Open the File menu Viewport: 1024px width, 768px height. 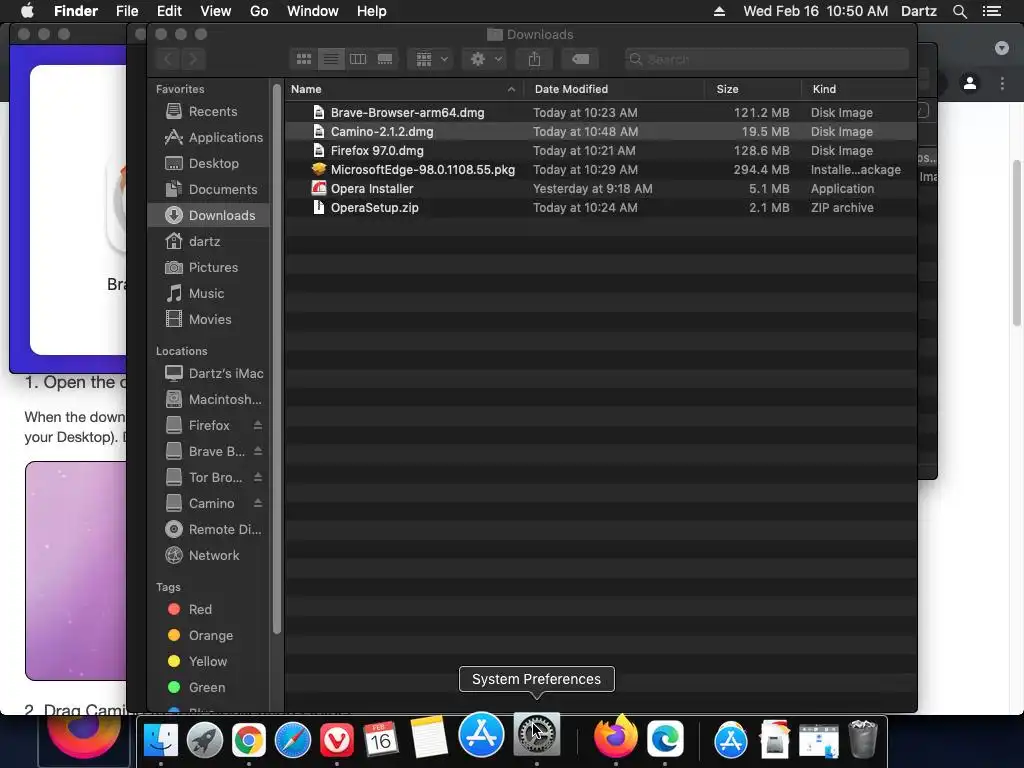click(127, 11)
